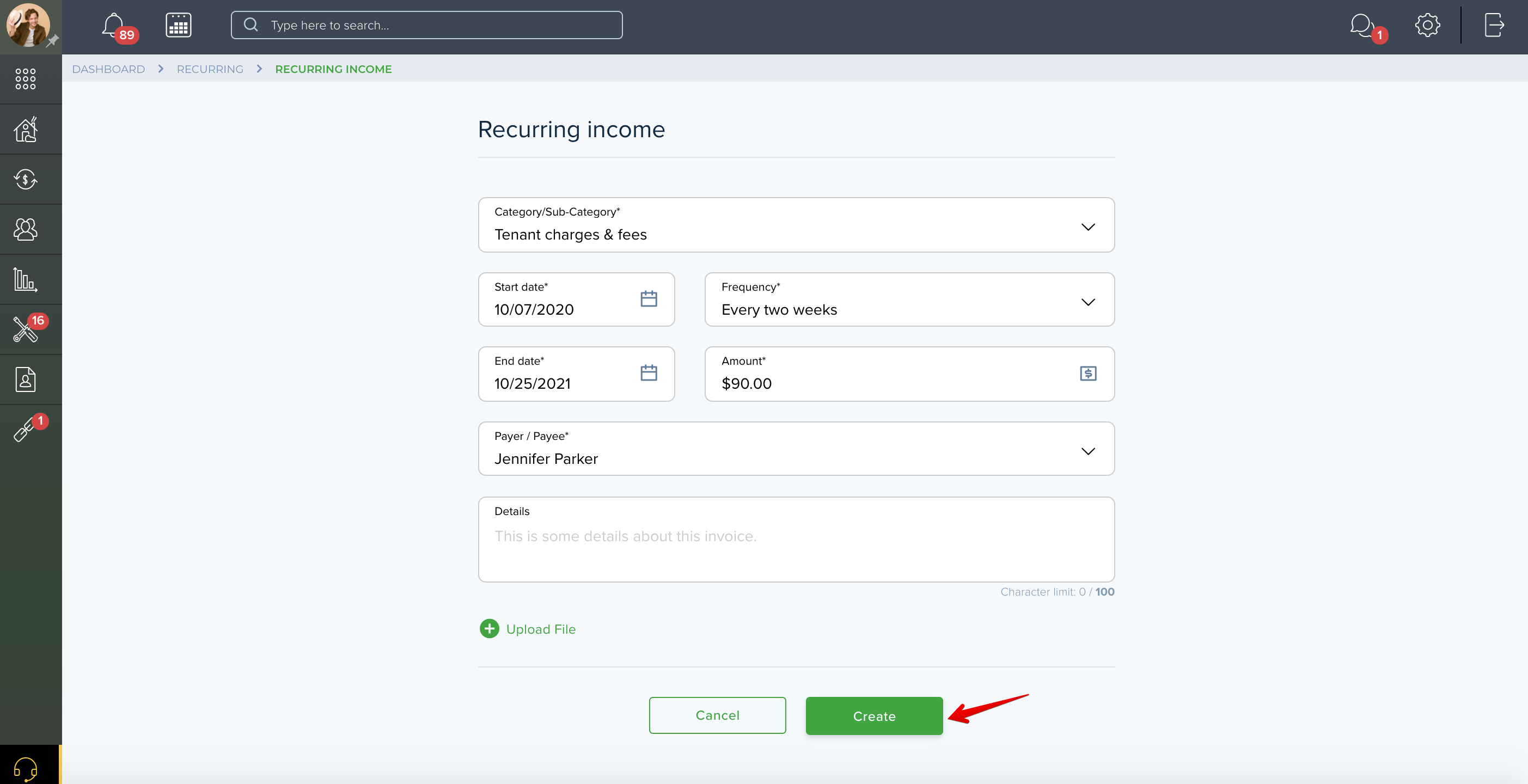Open the maintenance tools sidebar icon
This screenshot has height=784, width=1528.
coord(26,329)
